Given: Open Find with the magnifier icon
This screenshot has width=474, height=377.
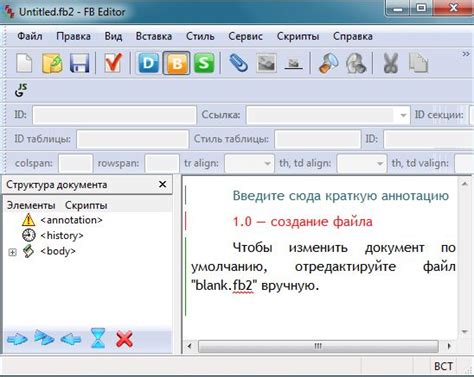Looking at the screenshot, I should pos(328,63).
